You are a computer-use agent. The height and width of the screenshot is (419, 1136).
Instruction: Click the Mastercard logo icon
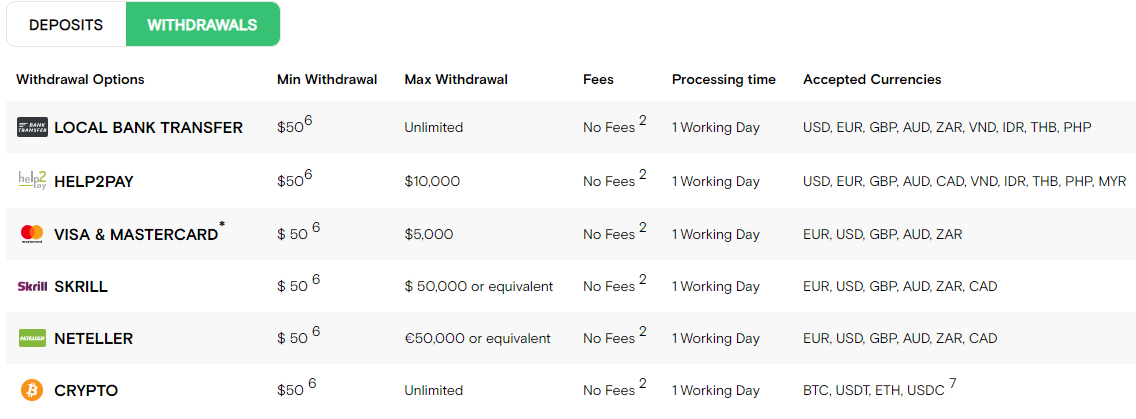(33, 233)
